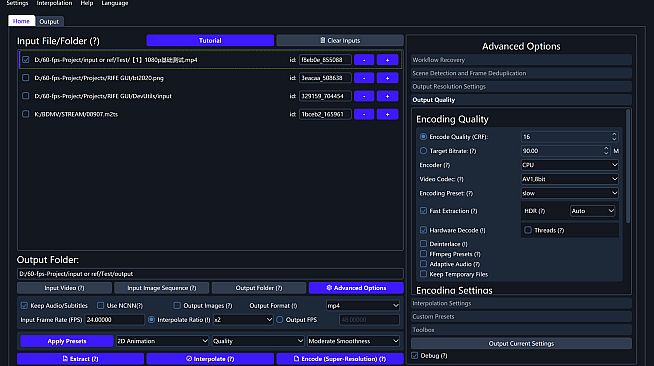Viewport: 654px width, 366px height.
Task: Open the Encoder CPU dropdown
Action: [570, 165]
